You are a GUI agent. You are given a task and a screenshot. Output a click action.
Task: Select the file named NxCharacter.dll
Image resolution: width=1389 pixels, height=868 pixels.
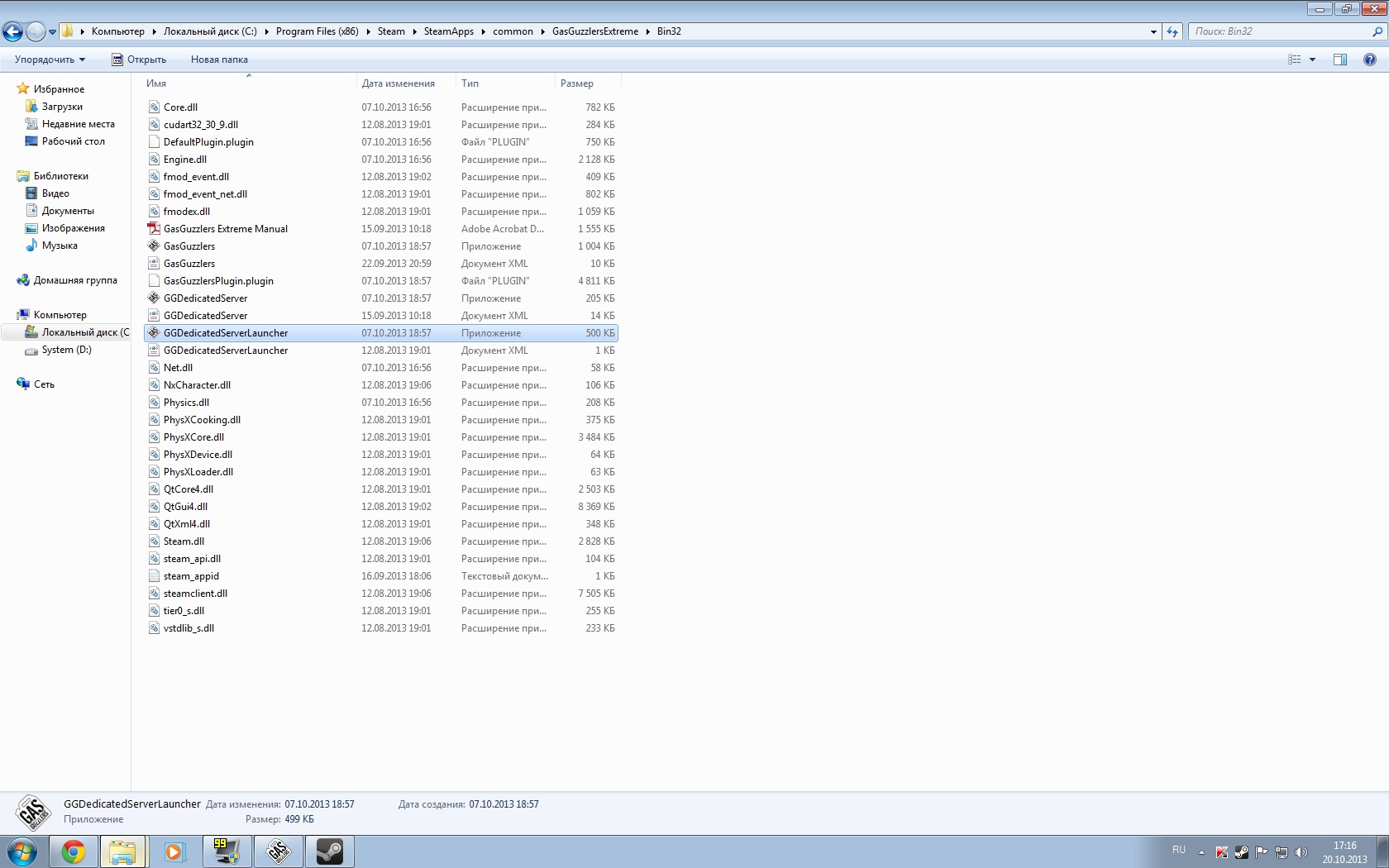point(197,385)
